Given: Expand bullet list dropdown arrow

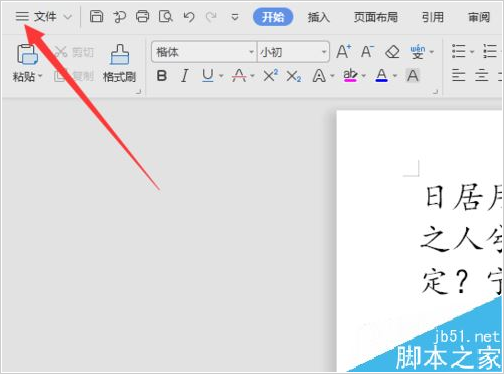Looking at the screenshot, I should pos(472,52).
